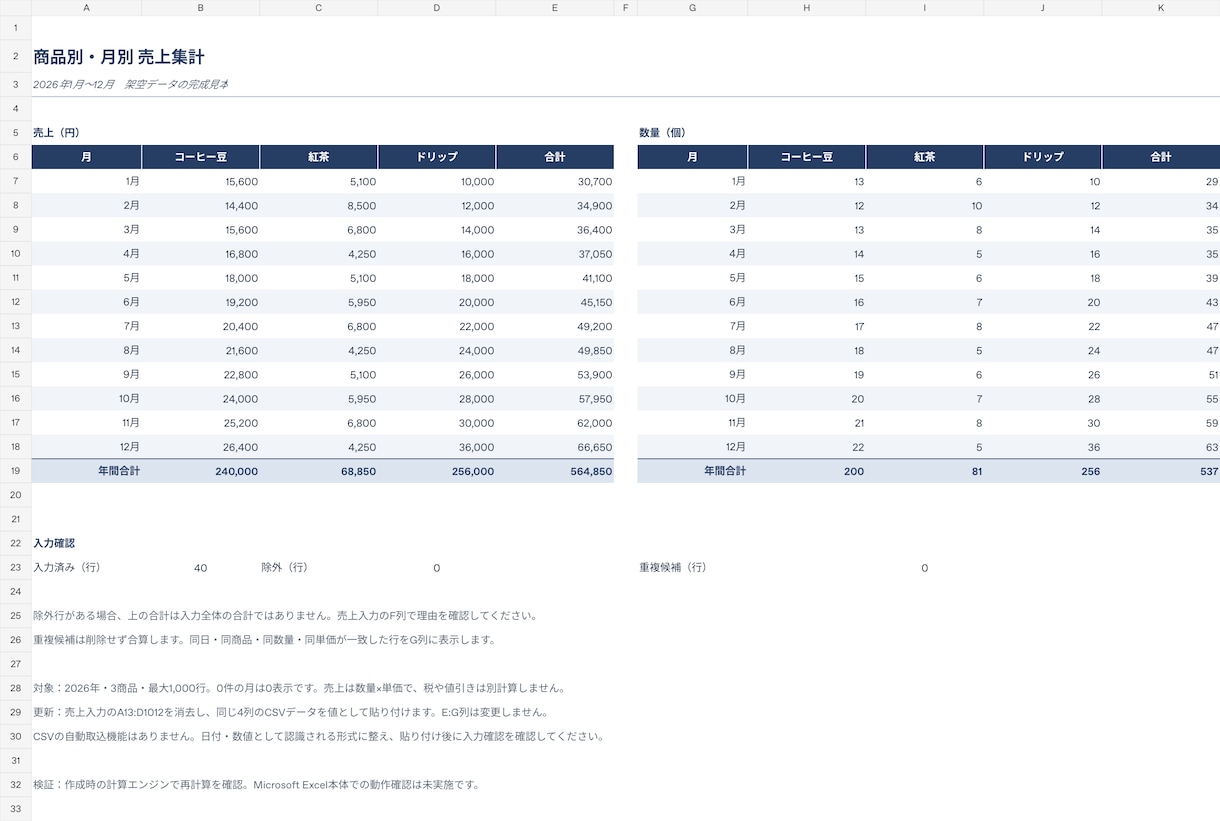Select cell 45,150 in 6月 row
The height and width of the screenshot is (821, 1220).
coord(555,302)
